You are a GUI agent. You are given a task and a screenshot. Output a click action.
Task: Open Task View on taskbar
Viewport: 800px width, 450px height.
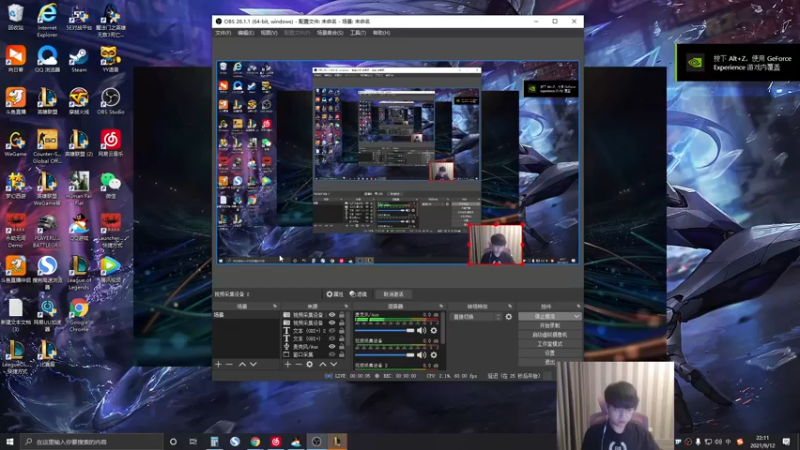(193, 441)
